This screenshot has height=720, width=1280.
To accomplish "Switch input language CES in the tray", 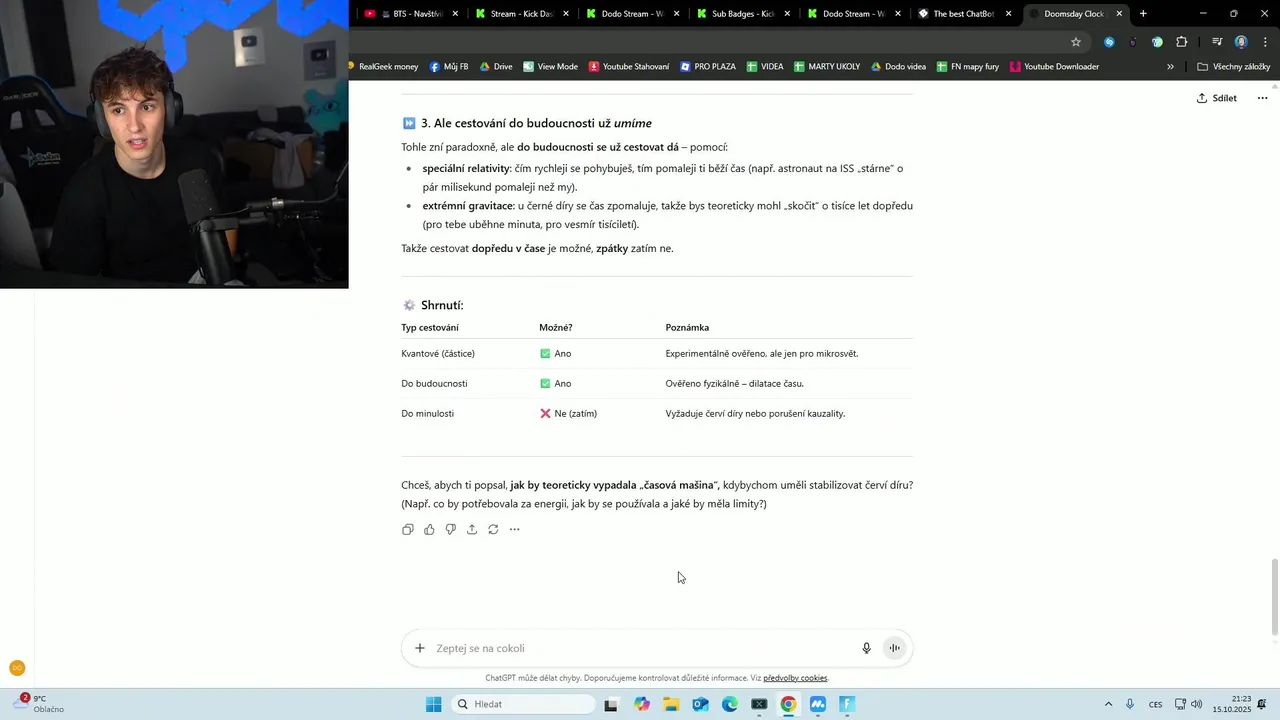I will click(x=1156, y=704).
